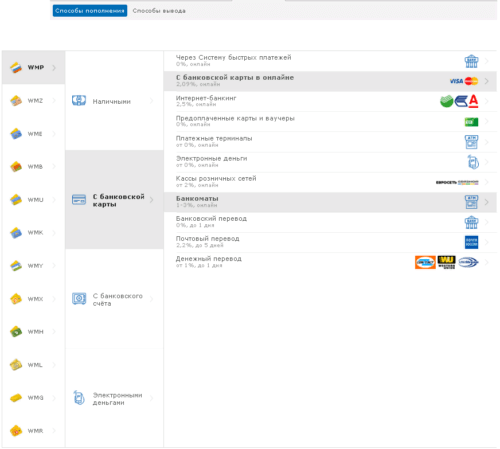Image resolution: width=500 pixels, height=449 pixels.
Task: Click the Visa Mastercard logo
Action: [464, 81]
